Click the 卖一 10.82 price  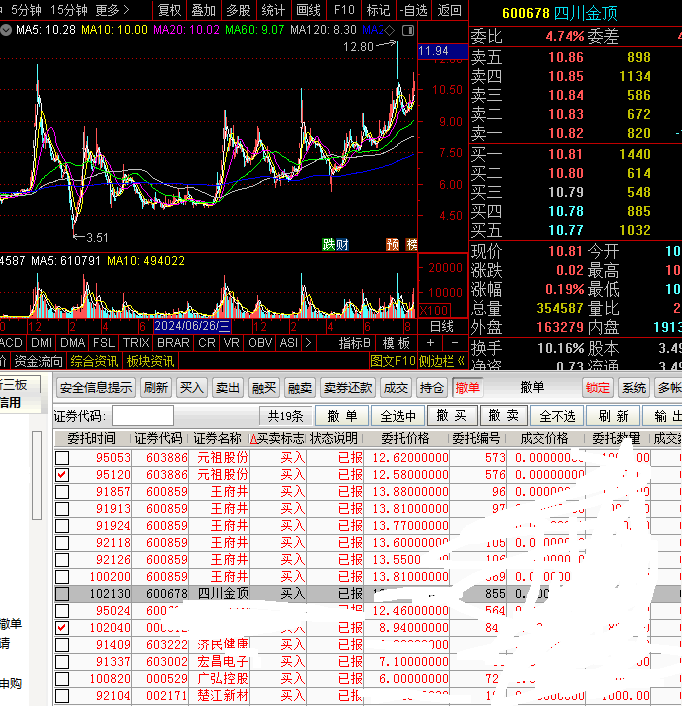[x=565, y=133]
